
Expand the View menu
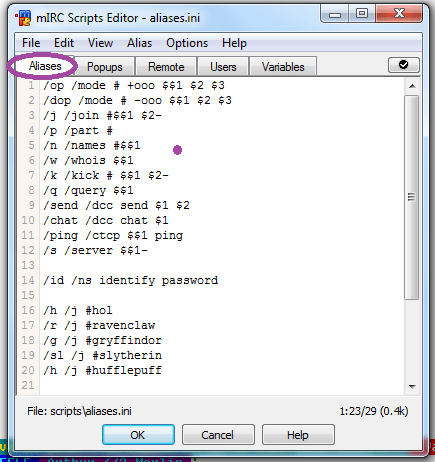[x=100, y=43]
